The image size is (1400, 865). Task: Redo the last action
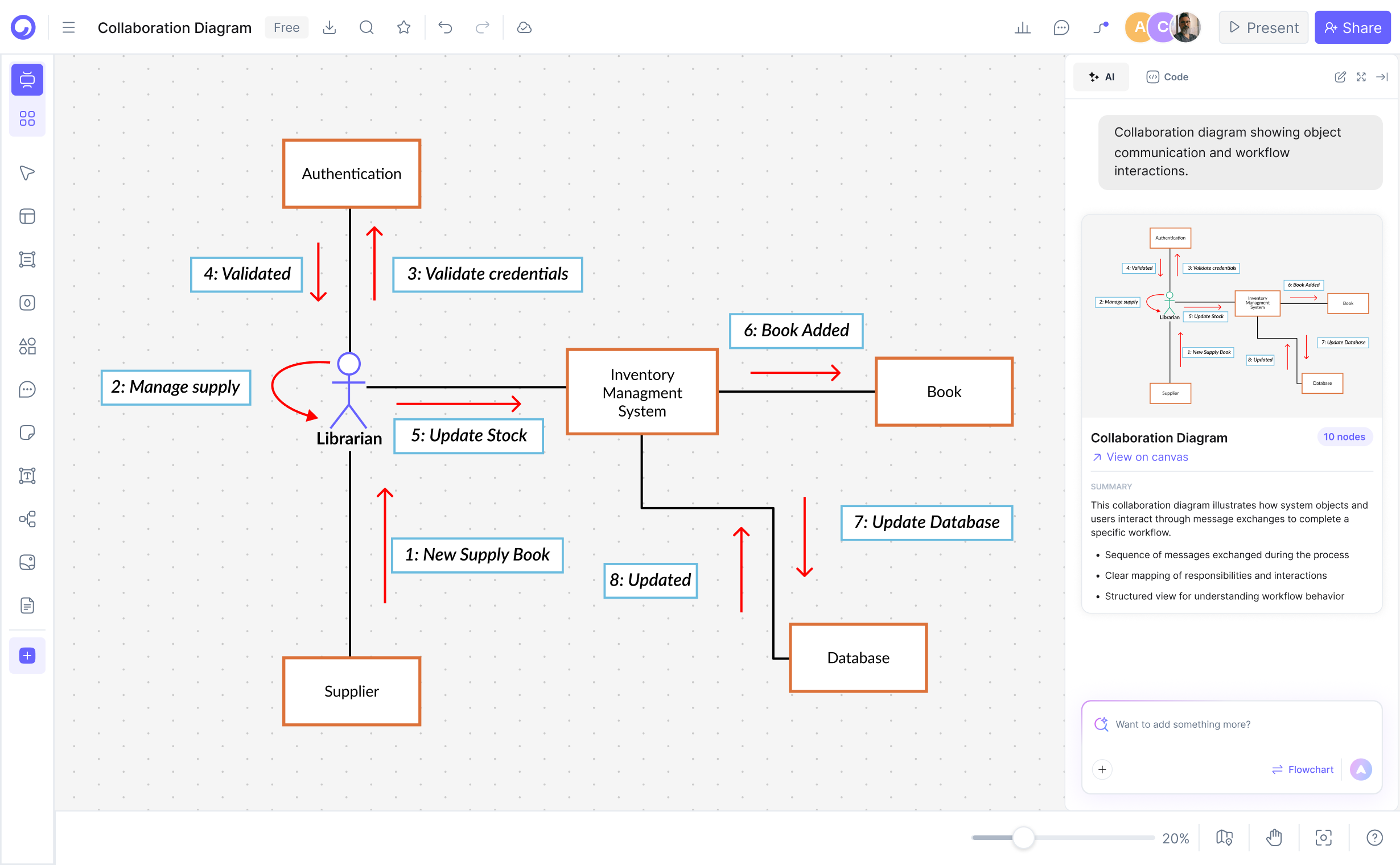coord(483,27)
